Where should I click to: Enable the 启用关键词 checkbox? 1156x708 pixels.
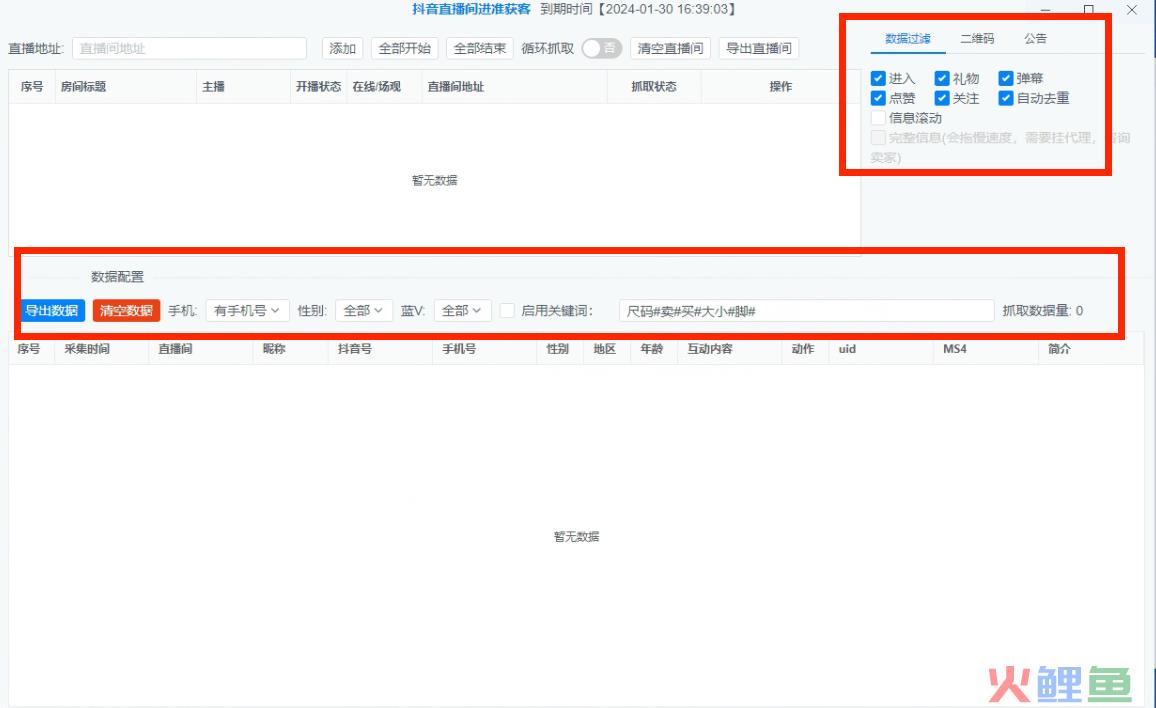tap(507, 310)
